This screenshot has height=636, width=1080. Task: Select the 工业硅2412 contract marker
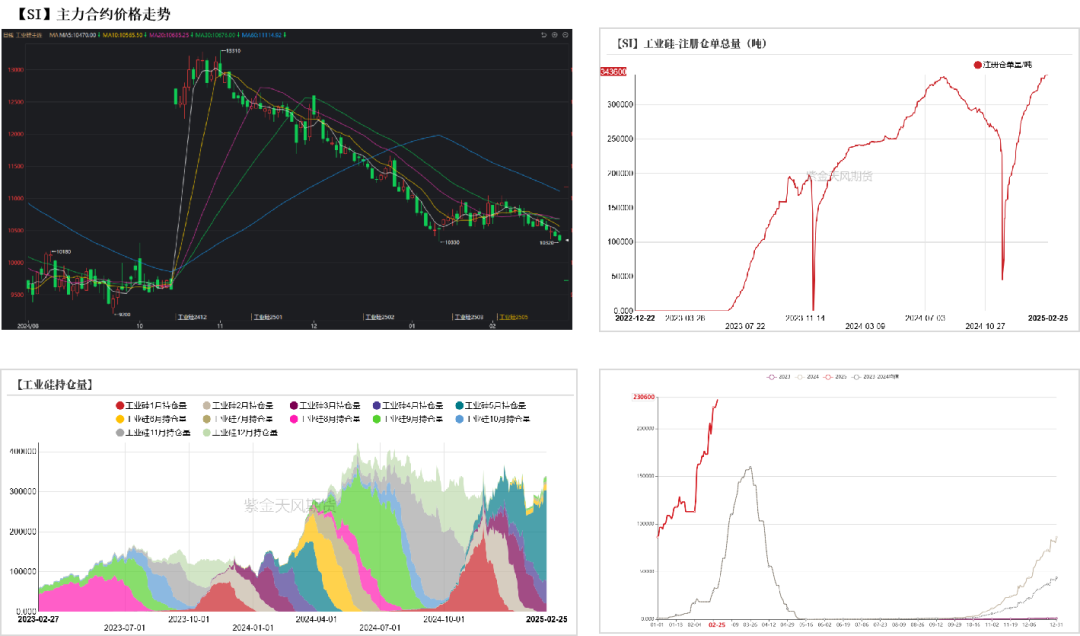tap(190, 317)
